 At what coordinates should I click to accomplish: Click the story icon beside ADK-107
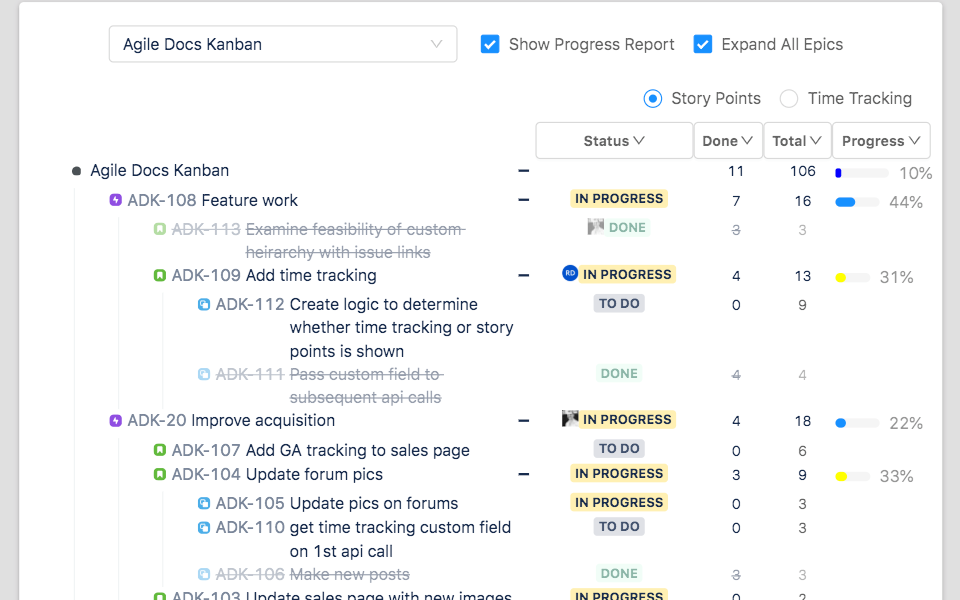(159, 450)
